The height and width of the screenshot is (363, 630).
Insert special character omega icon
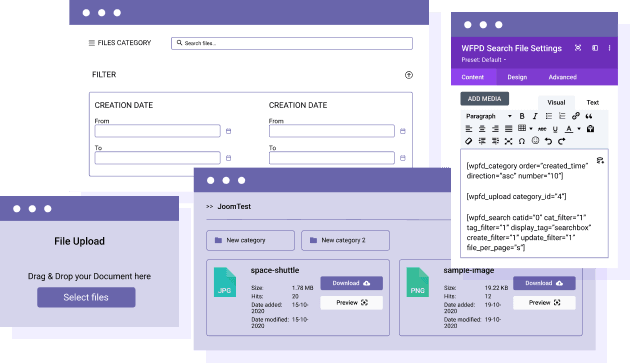522,141
